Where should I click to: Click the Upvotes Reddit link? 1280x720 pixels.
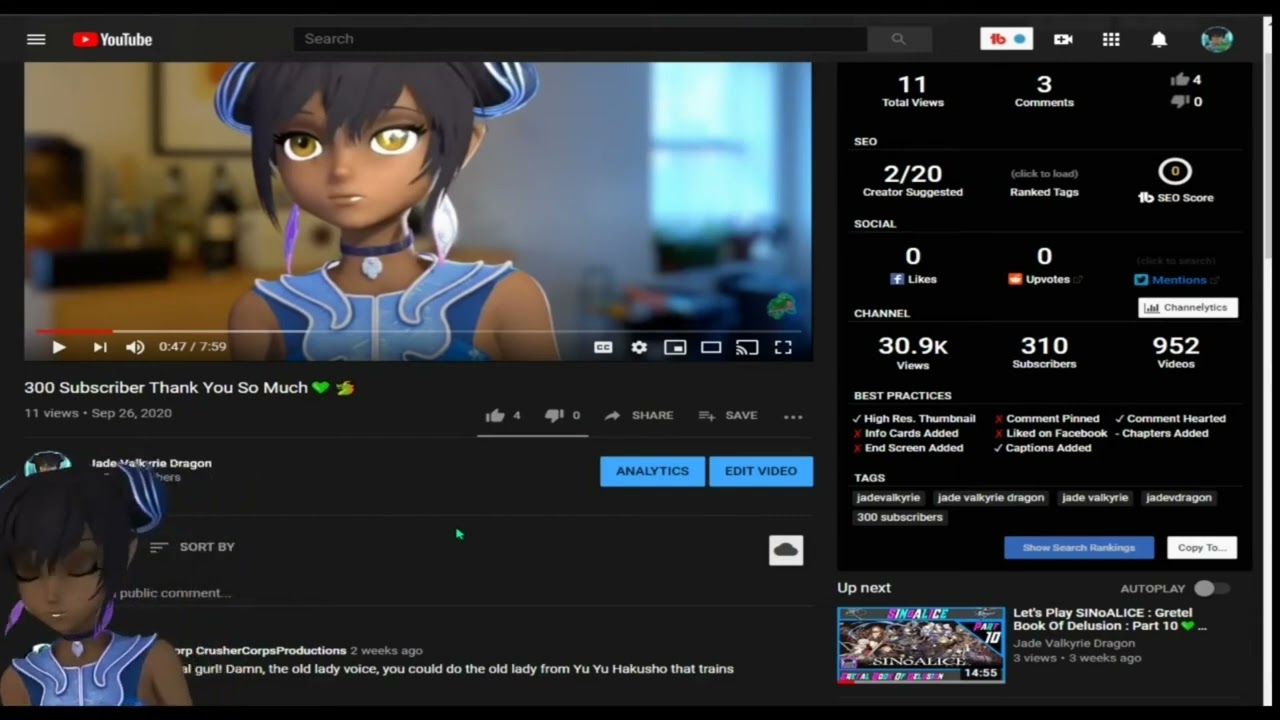[1044, 280]
